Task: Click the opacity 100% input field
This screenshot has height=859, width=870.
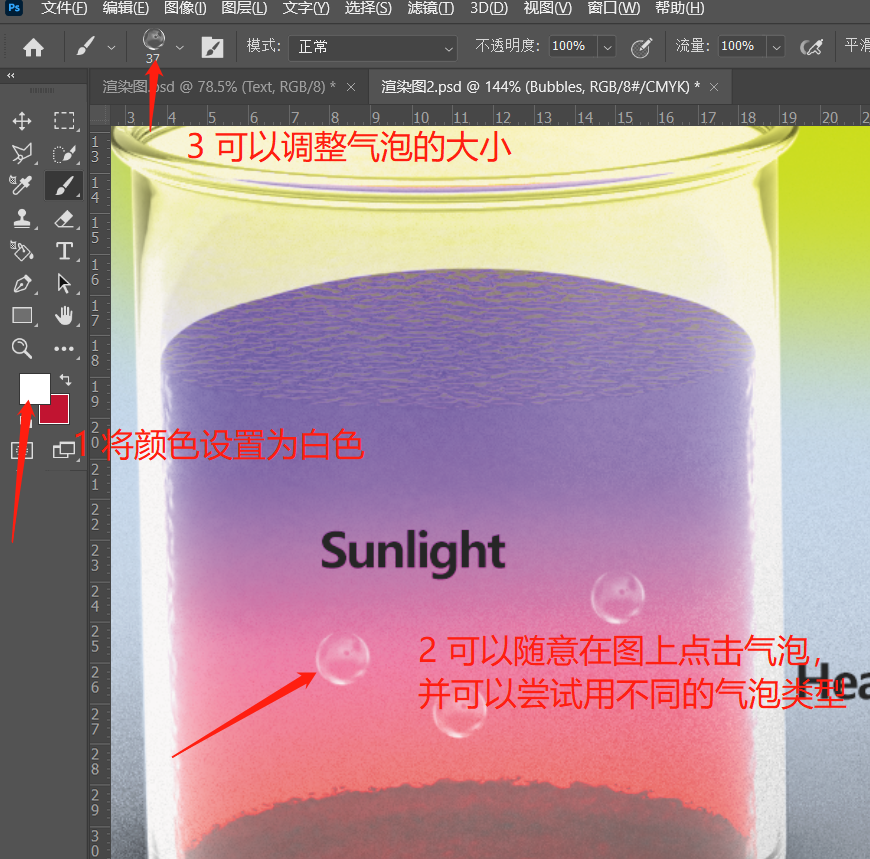Action: 573,47
